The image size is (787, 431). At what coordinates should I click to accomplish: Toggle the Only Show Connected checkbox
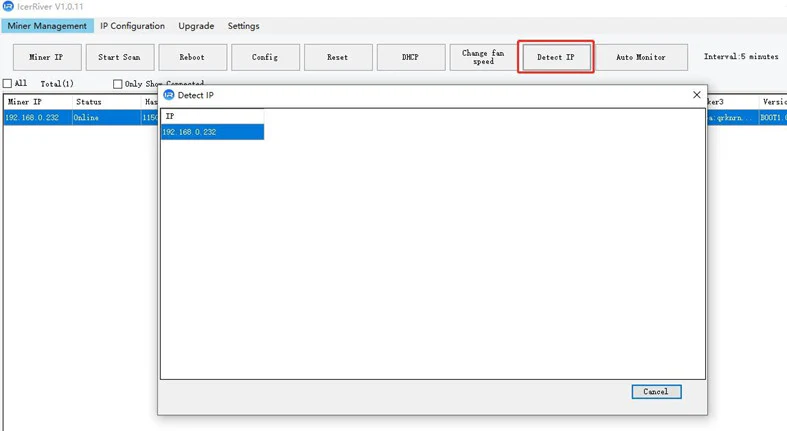point(117,84)
